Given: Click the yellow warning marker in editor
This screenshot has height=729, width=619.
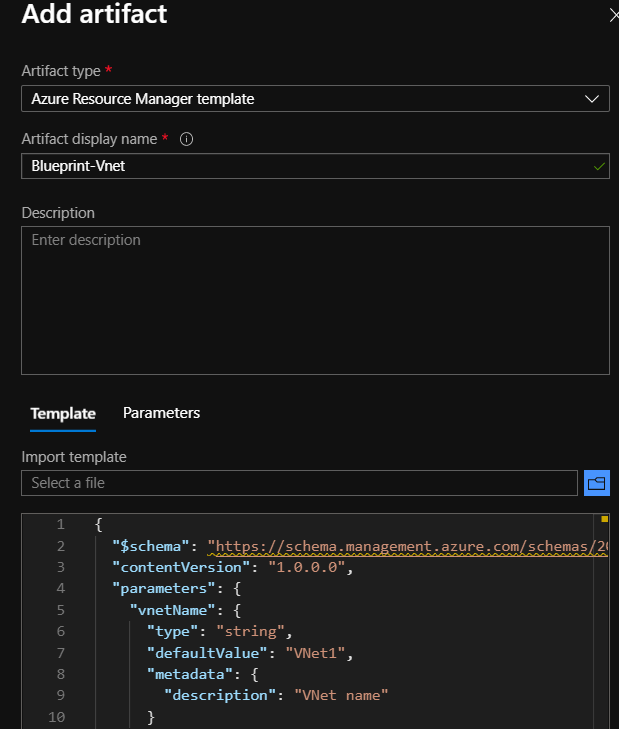Looking at the screenshot, I should click(604, 520).
